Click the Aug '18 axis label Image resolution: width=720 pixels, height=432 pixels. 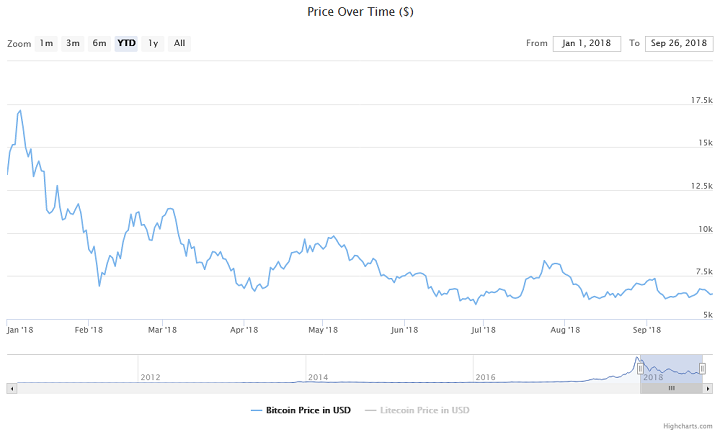pyautogui.click(x=565, y=330)
